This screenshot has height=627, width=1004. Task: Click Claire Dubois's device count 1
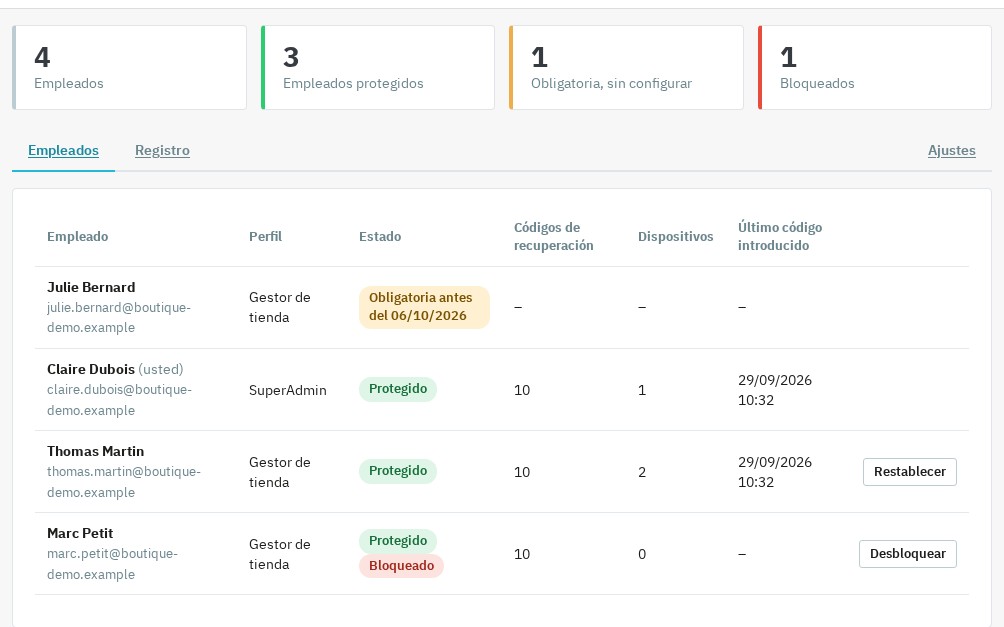point(642,390)
